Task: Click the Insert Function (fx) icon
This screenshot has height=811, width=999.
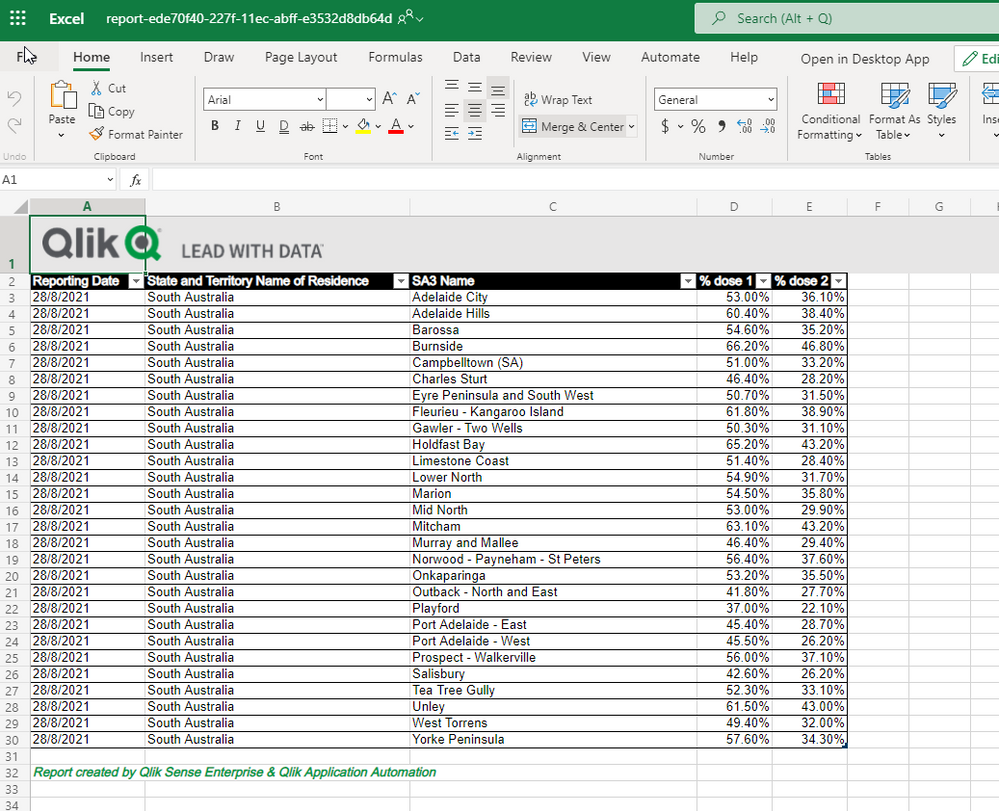Action: pos(135,179)
